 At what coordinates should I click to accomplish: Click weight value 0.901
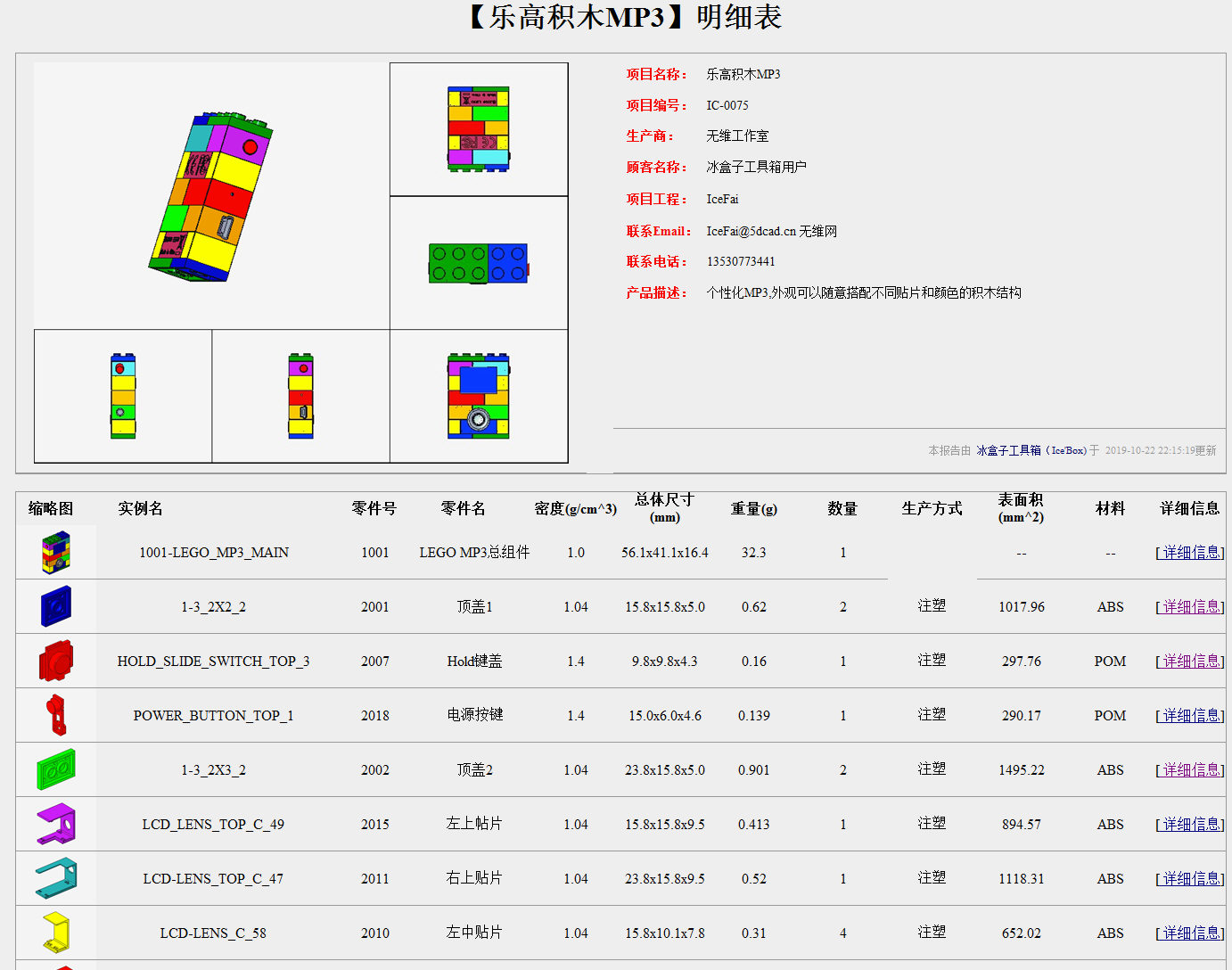754,770
